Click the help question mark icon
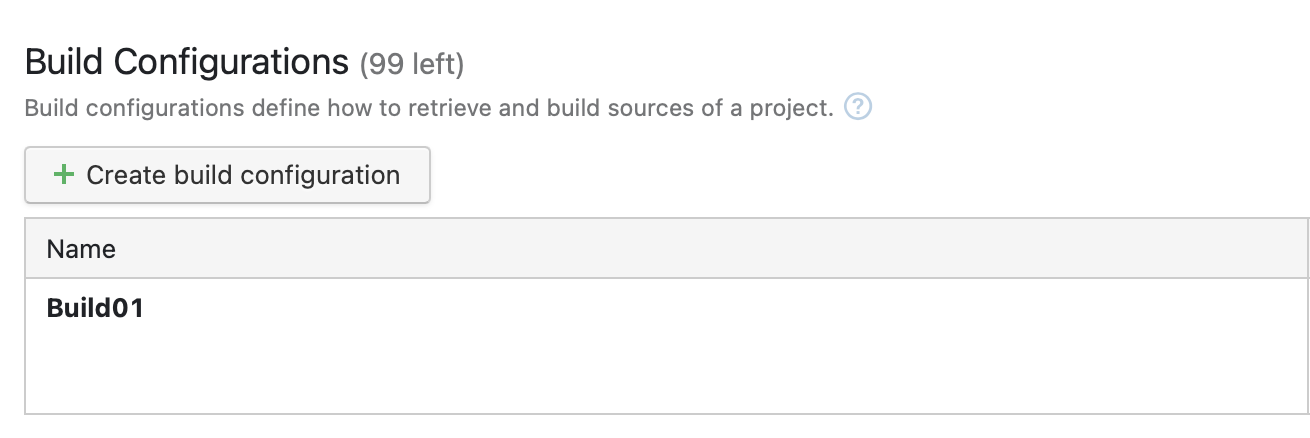 (x=858, y=107)
